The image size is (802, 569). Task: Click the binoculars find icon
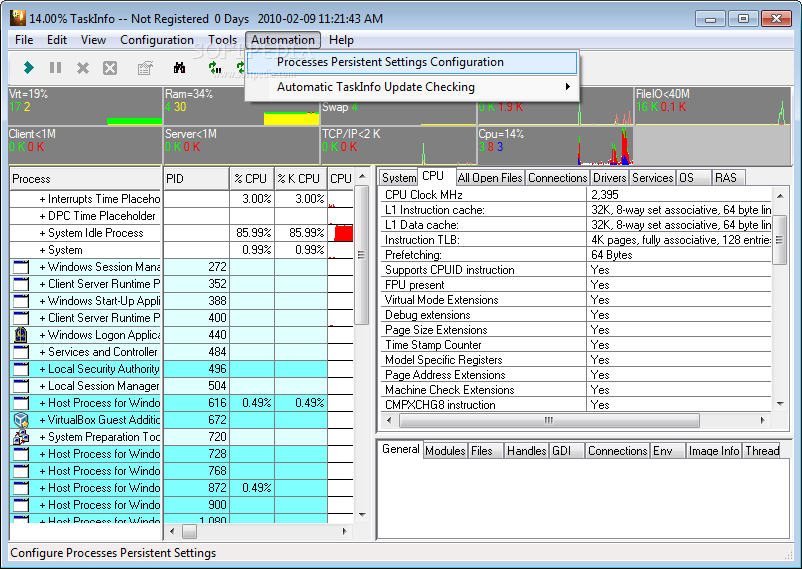coord(180,68)
